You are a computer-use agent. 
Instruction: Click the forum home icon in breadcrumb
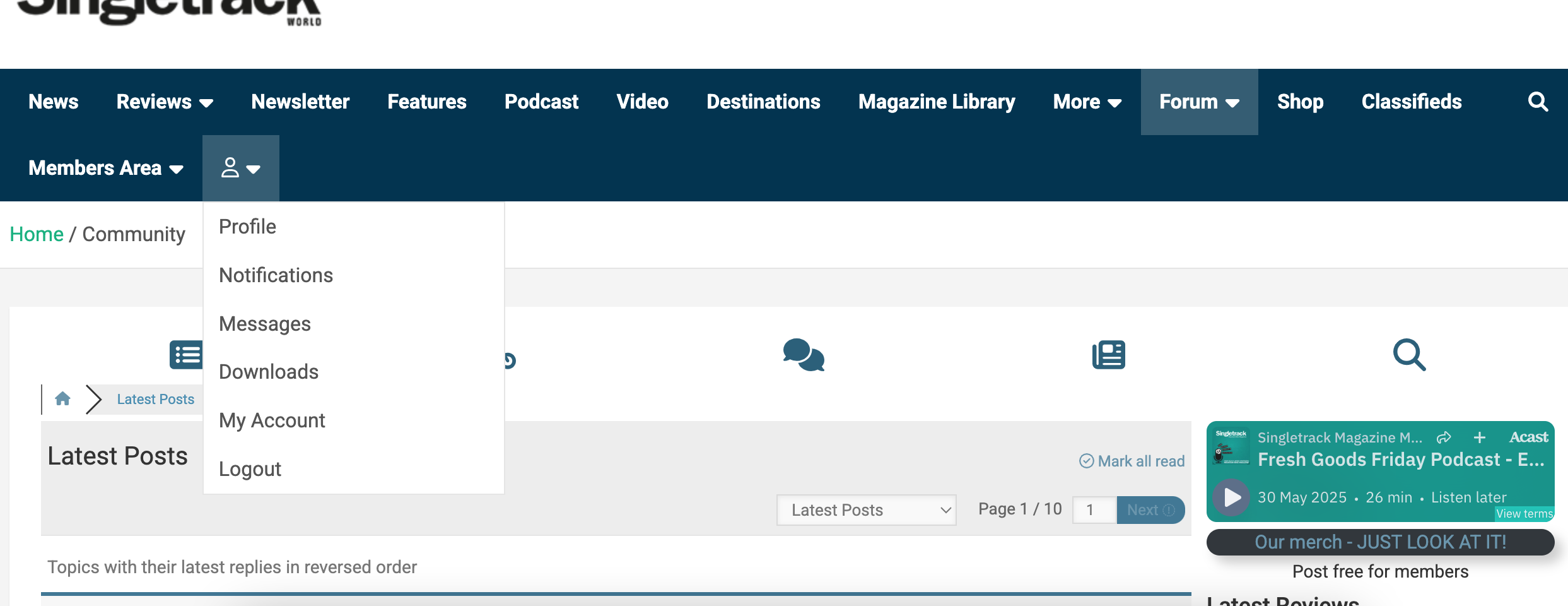(x=62, y=399)
